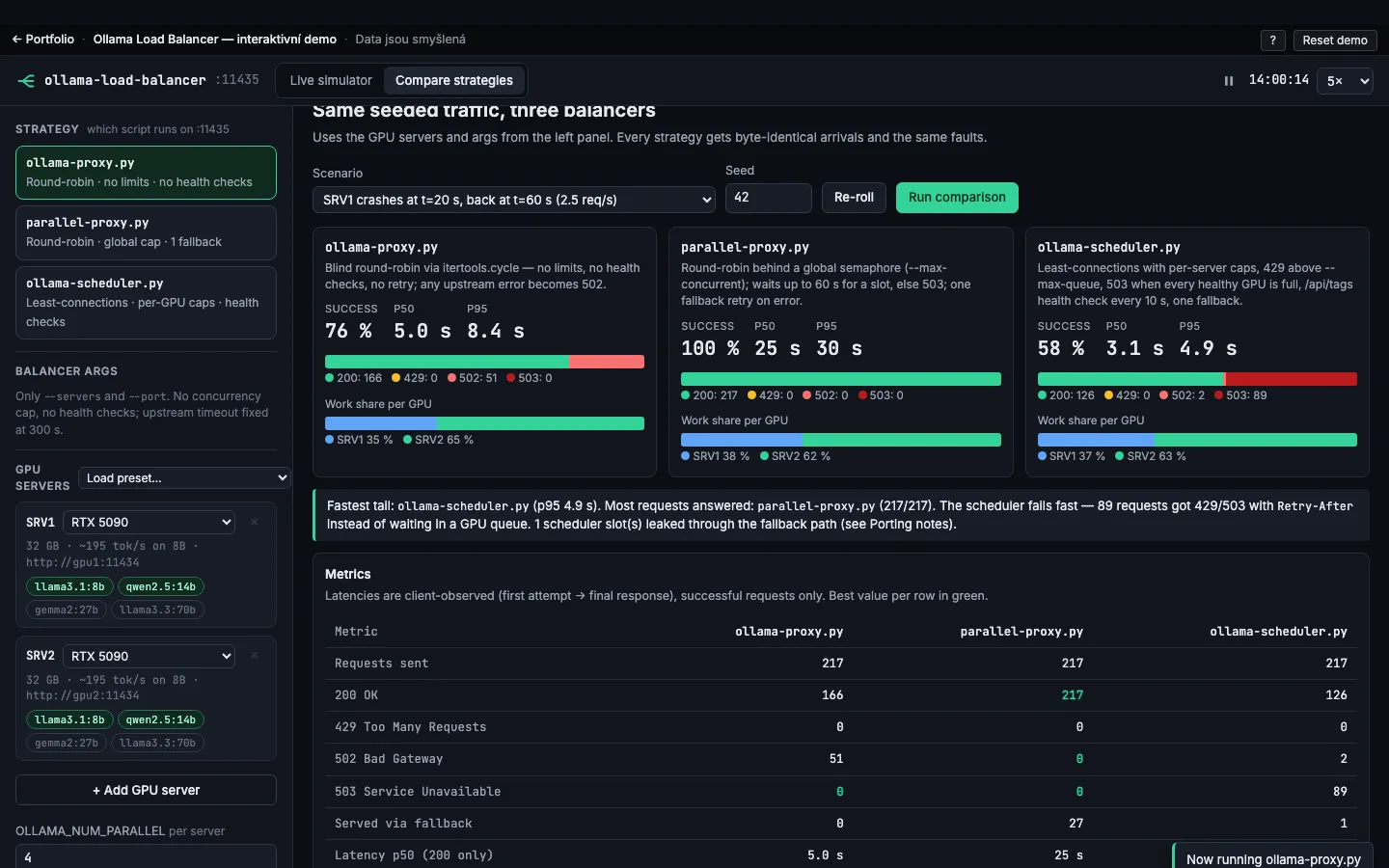Open the question mark help button
The width and height of the screenshot is (1389, 868).
pos(1273,41)
